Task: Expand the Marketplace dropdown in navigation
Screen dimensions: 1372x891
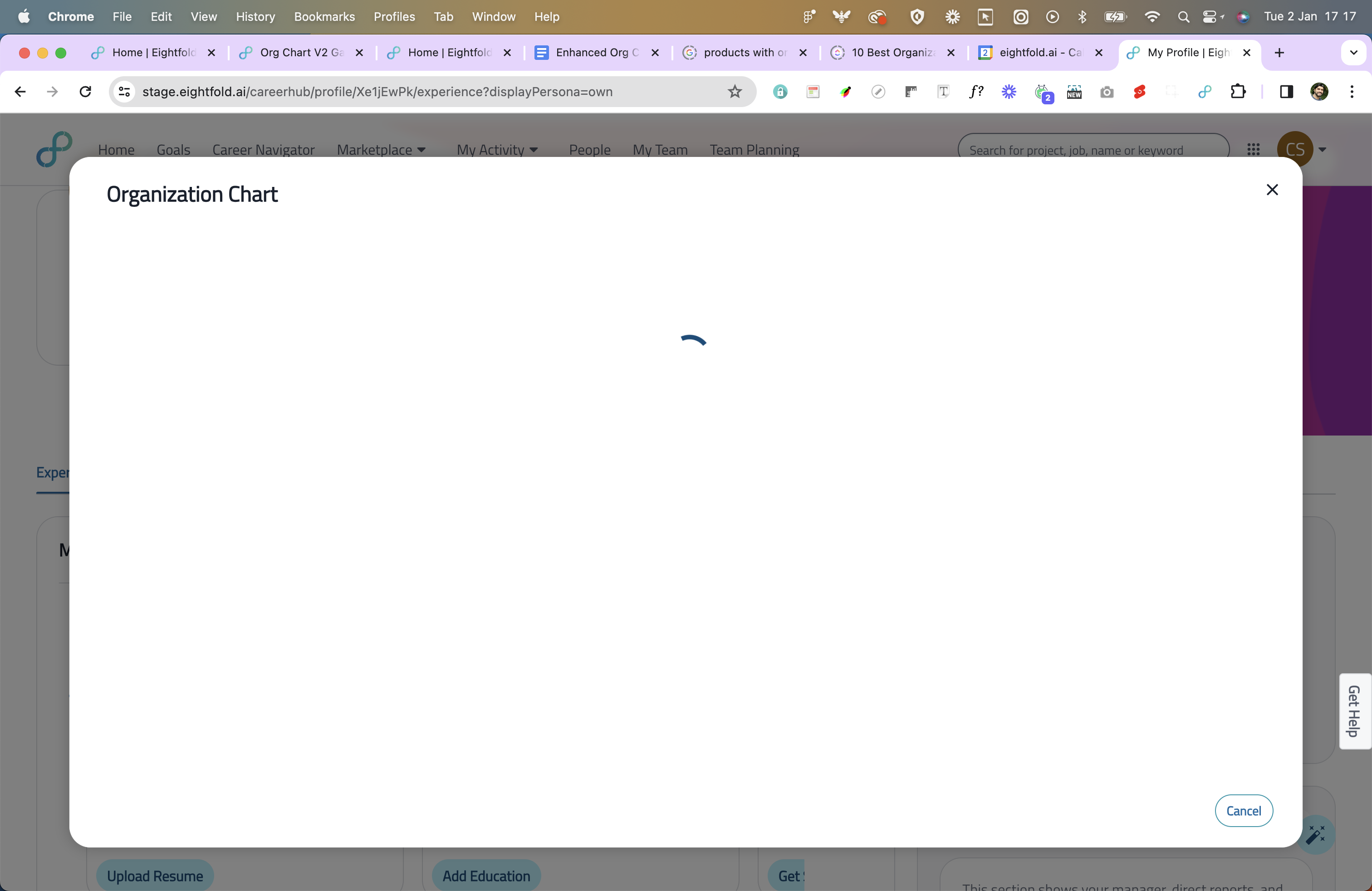Action: tap(381, 150)
